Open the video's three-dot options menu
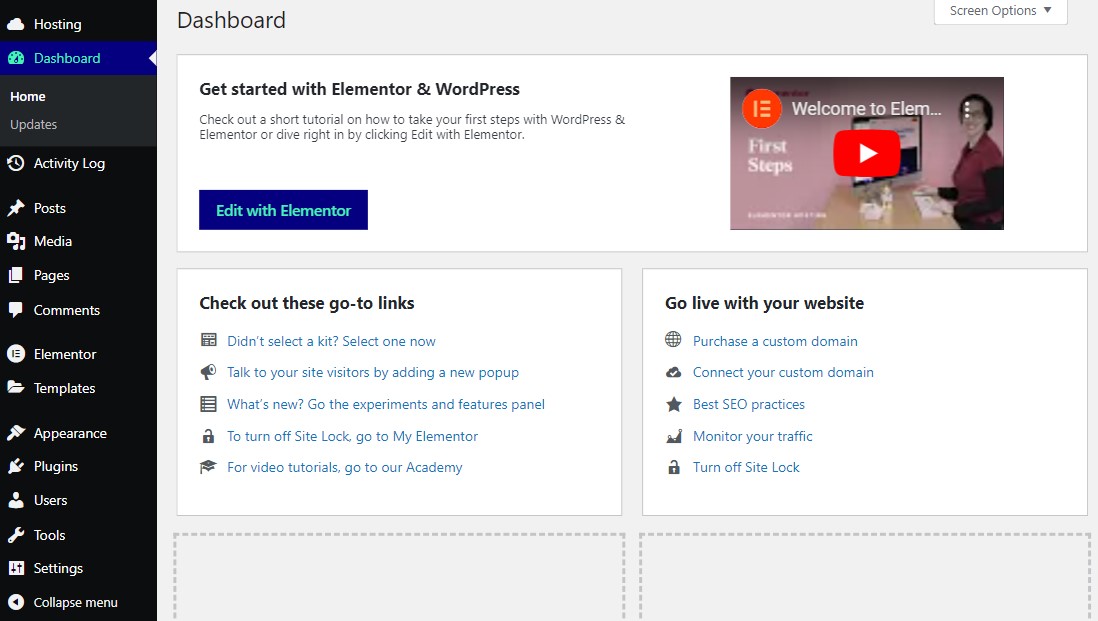Image resolution: width=1098 pixels, height=621 pixels. coord(967,109)
